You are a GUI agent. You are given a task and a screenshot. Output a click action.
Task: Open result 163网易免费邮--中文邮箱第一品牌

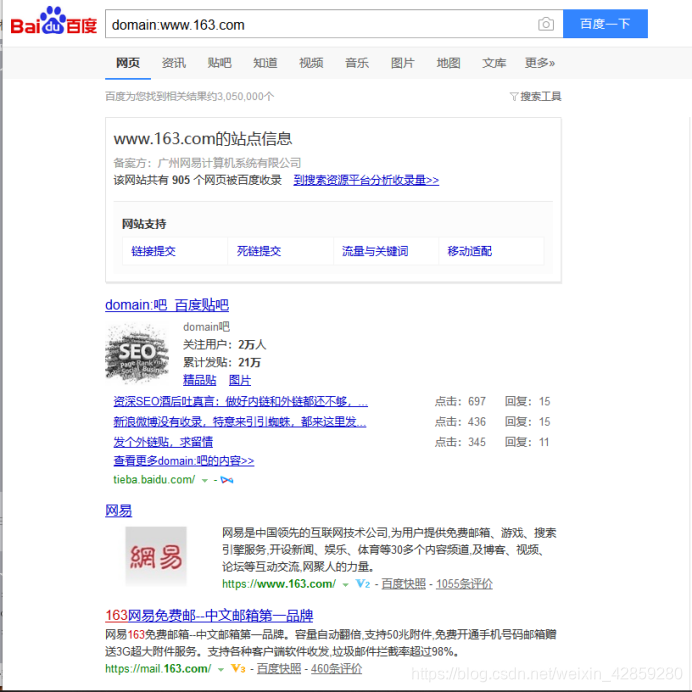(x=209, y=615)
